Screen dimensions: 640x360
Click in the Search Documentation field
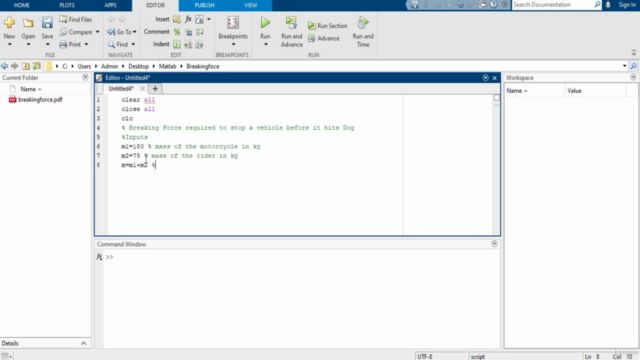tap(553, 5)
